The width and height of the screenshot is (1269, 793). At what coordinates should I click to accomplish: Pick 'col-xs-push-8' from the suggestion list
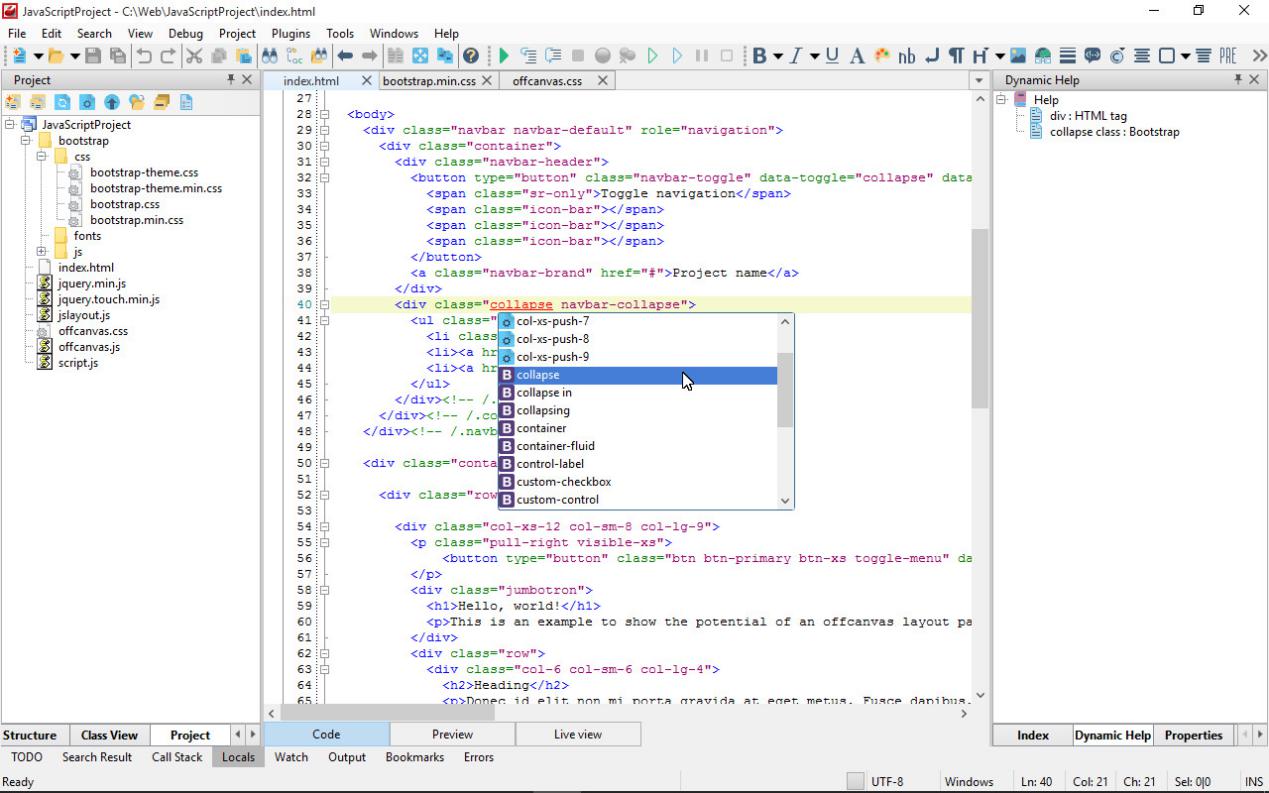coord(637,339)
